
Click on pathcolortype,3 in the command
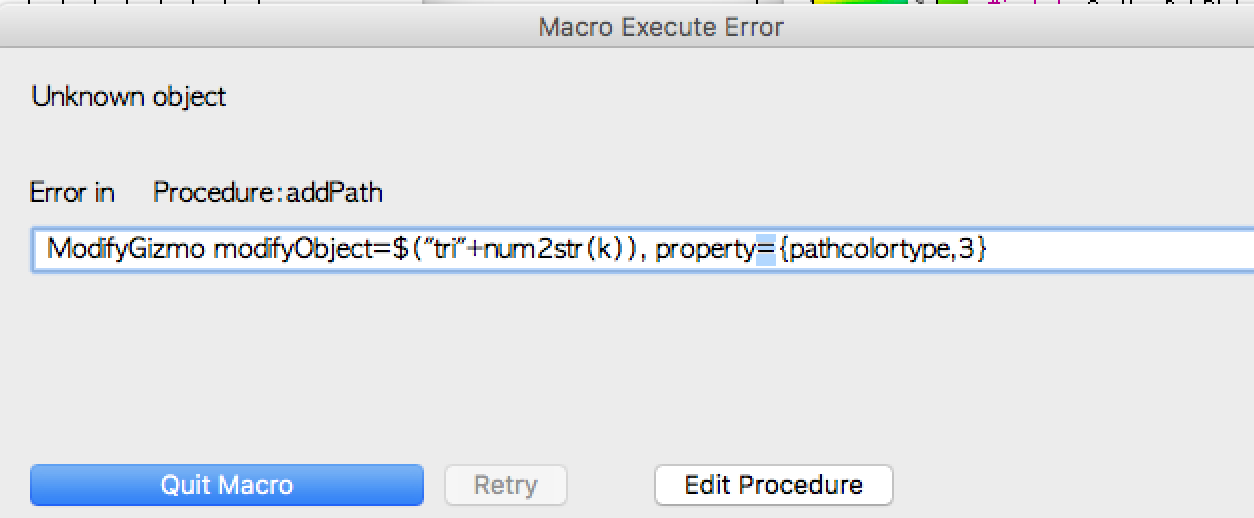click(881, 250)
